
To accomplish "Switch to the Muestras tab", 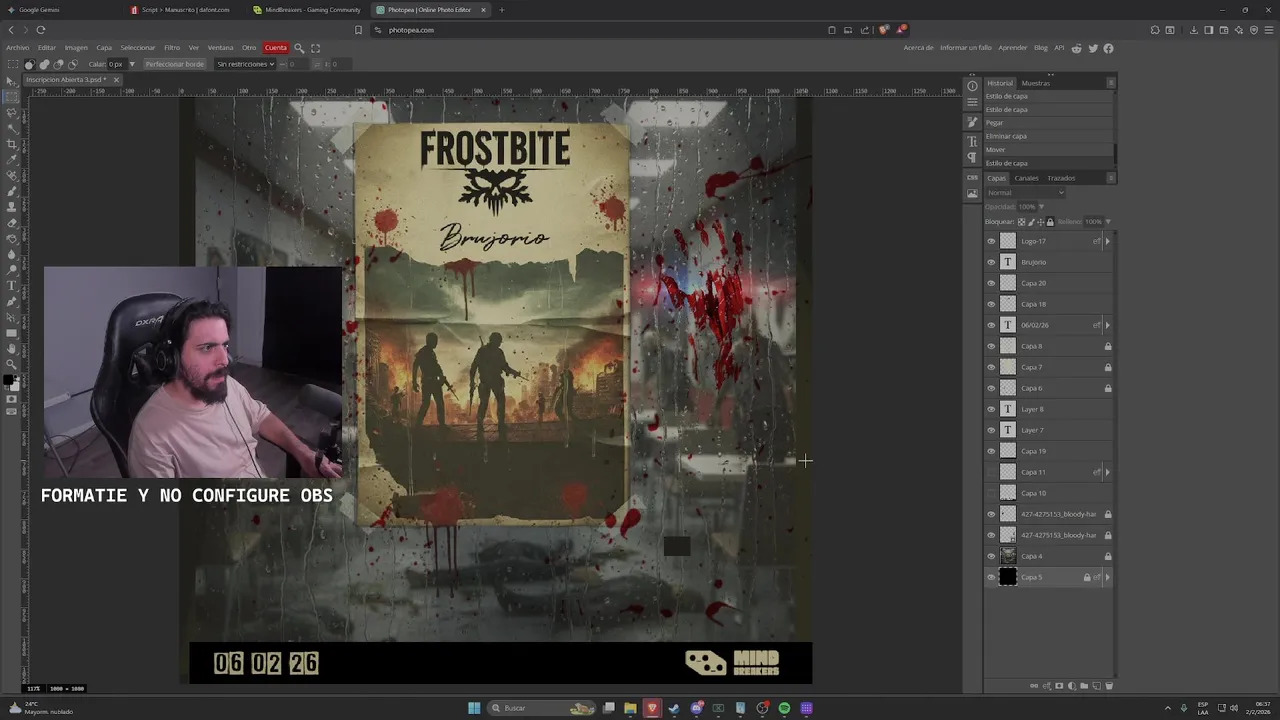I will coord(1036,83).
